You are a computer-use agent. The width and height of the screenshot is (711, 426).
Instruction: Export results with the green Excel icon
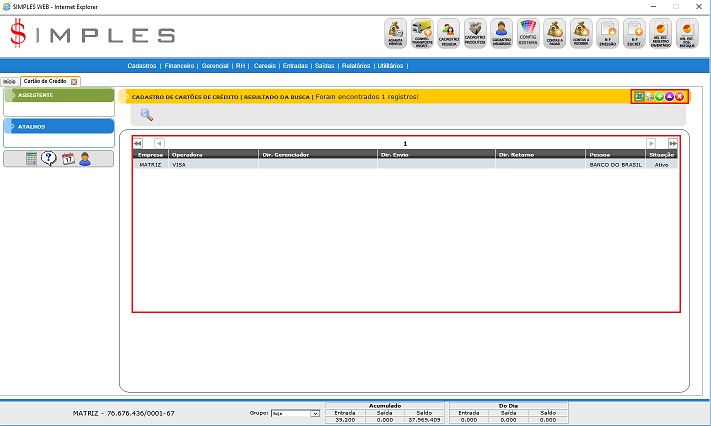point(639,96)
